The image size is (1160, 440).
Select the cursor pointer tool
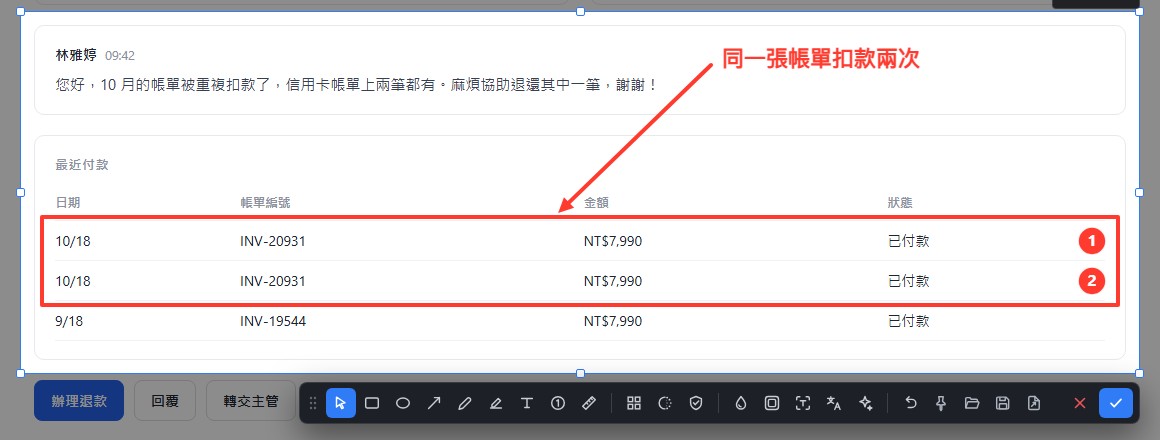(x=340, y=403)
